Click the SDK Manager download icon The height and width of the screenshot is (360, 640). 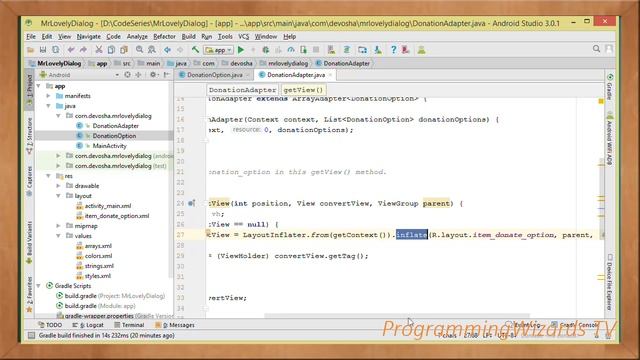[x=378, y=50]
